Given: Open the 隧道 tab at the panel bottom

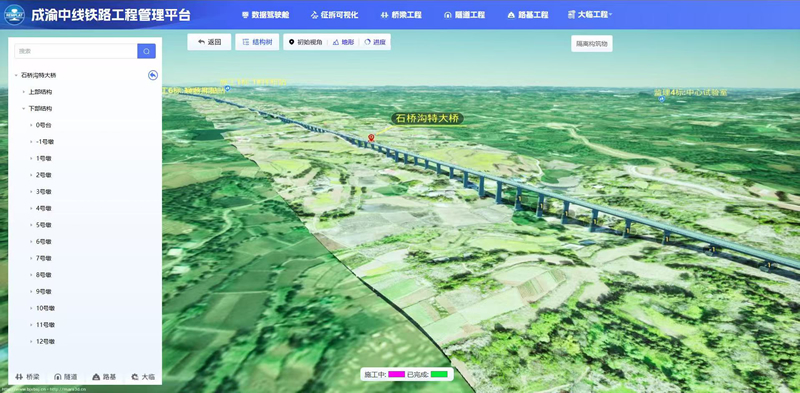Looking at the screenshot, I should (x=66, y=377).
